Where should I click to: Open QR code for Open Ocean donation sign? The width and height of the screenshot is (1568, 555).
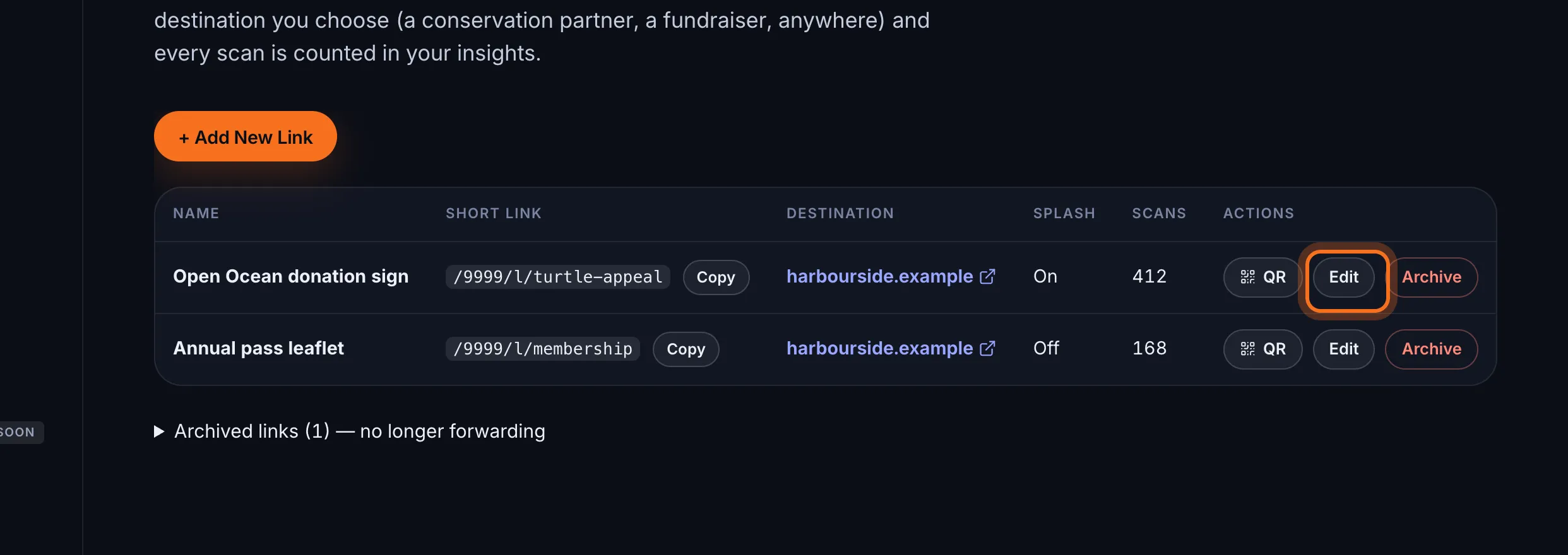click(1262, 277)
